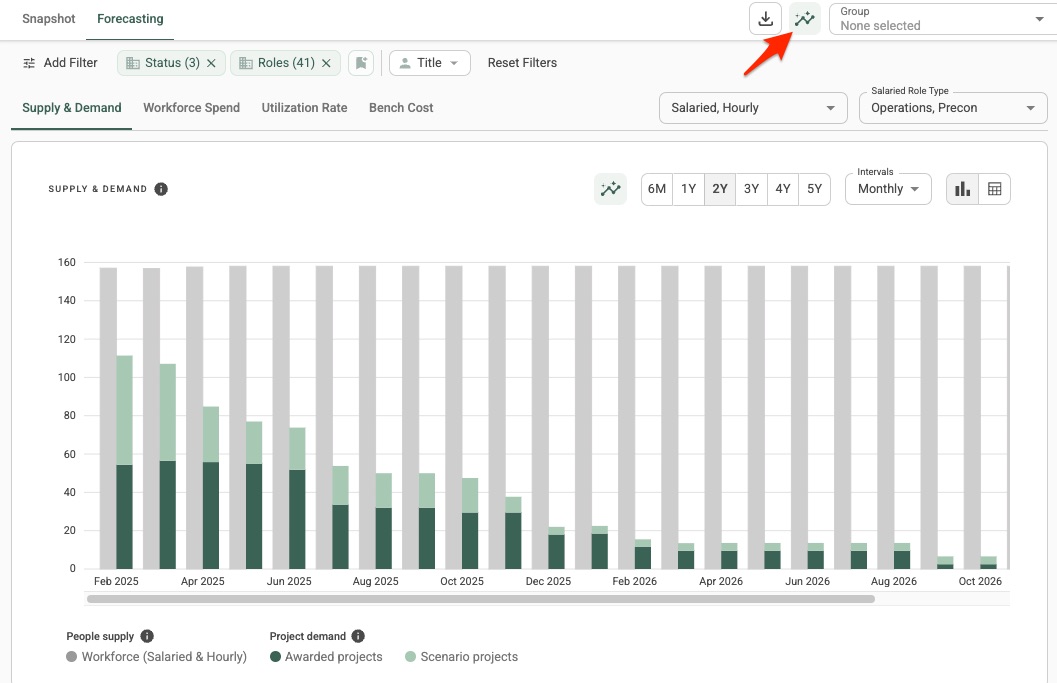The image size is (1057, 683).
Task: Toggle Scenario projects legend series
Action: coord(462,657)
